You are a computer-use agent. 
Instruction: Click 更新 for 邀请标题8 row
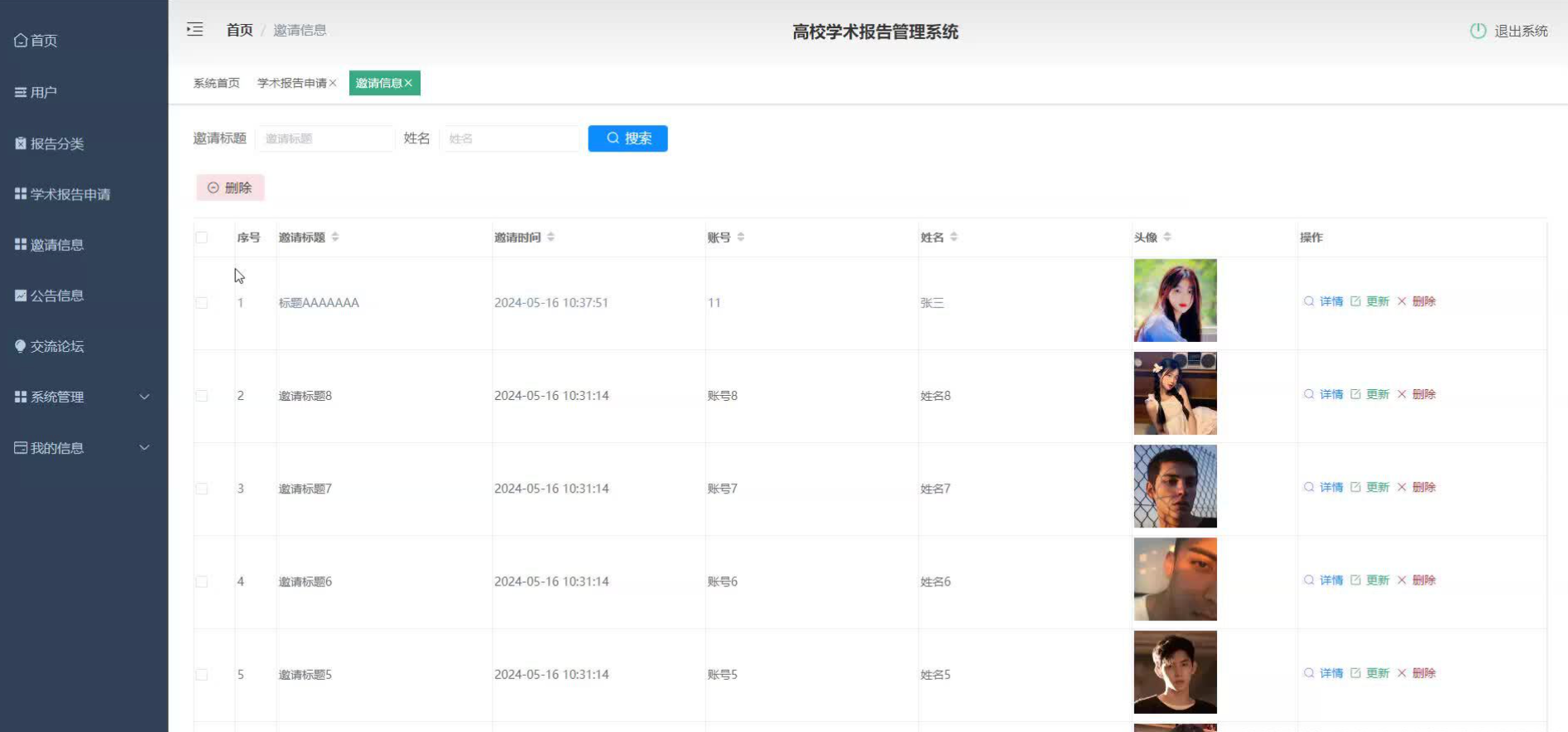coord(1370,394)
